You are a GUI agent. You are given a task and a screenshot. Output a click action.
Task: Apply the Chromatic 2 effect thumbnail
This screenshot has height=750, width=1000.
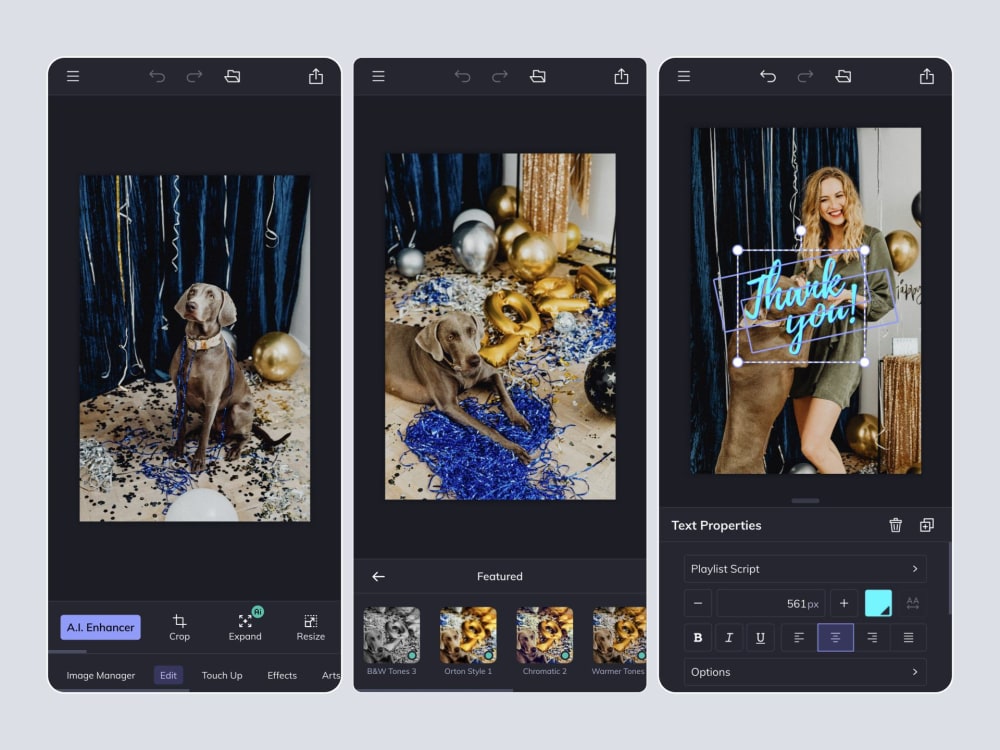click(545, 635)
